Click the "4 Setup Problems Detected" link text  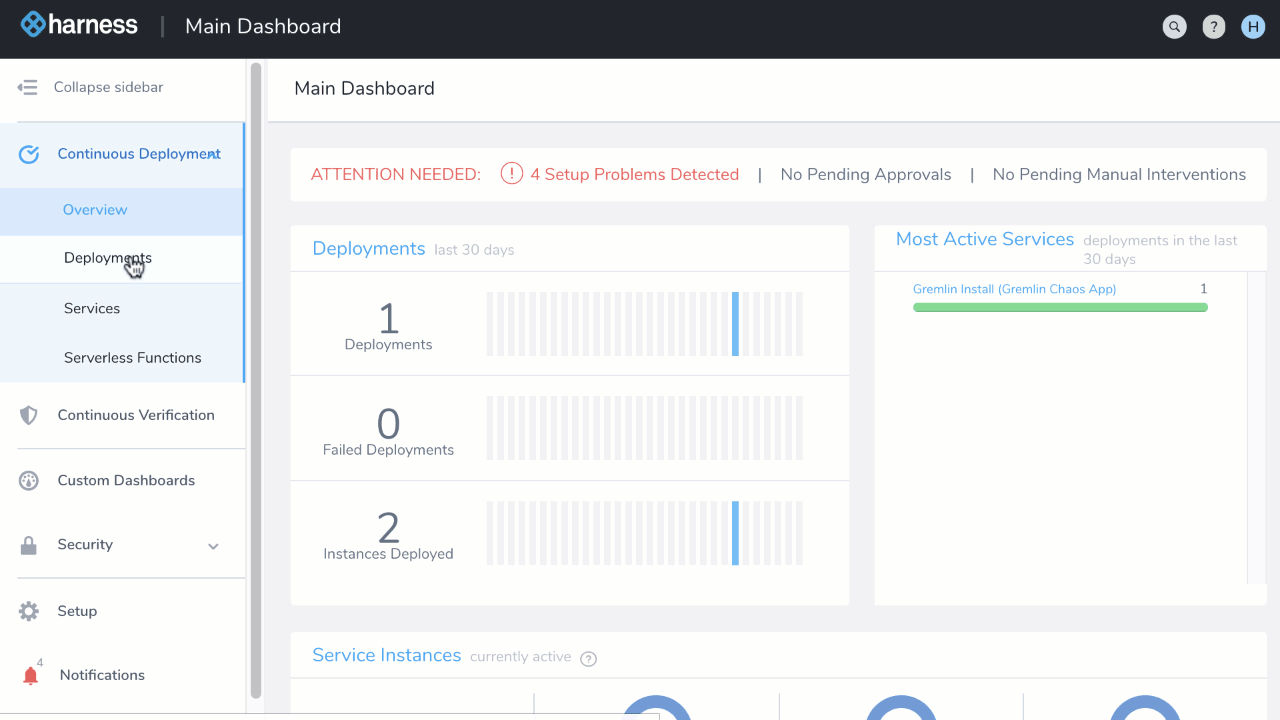click(x=635, y=174)
